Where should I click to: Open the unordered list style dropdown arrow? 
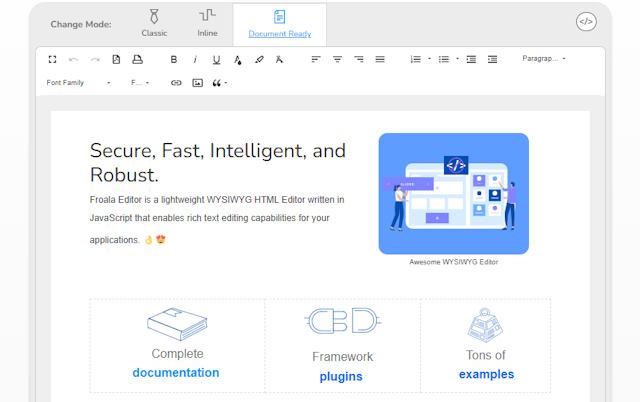[457, 59]
